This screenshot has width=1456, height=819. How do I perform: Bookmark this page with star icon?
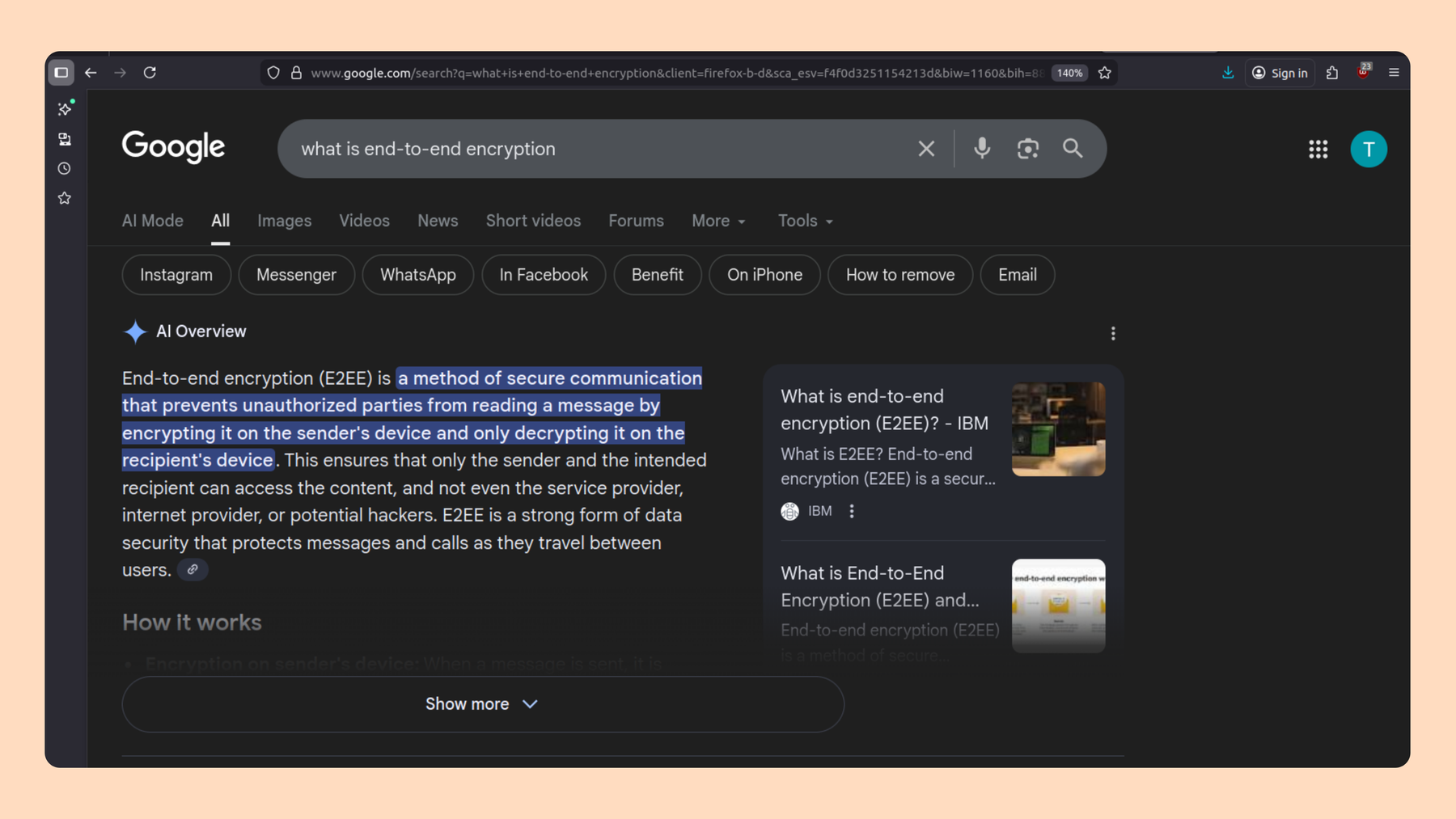(x=1105, y=73)
